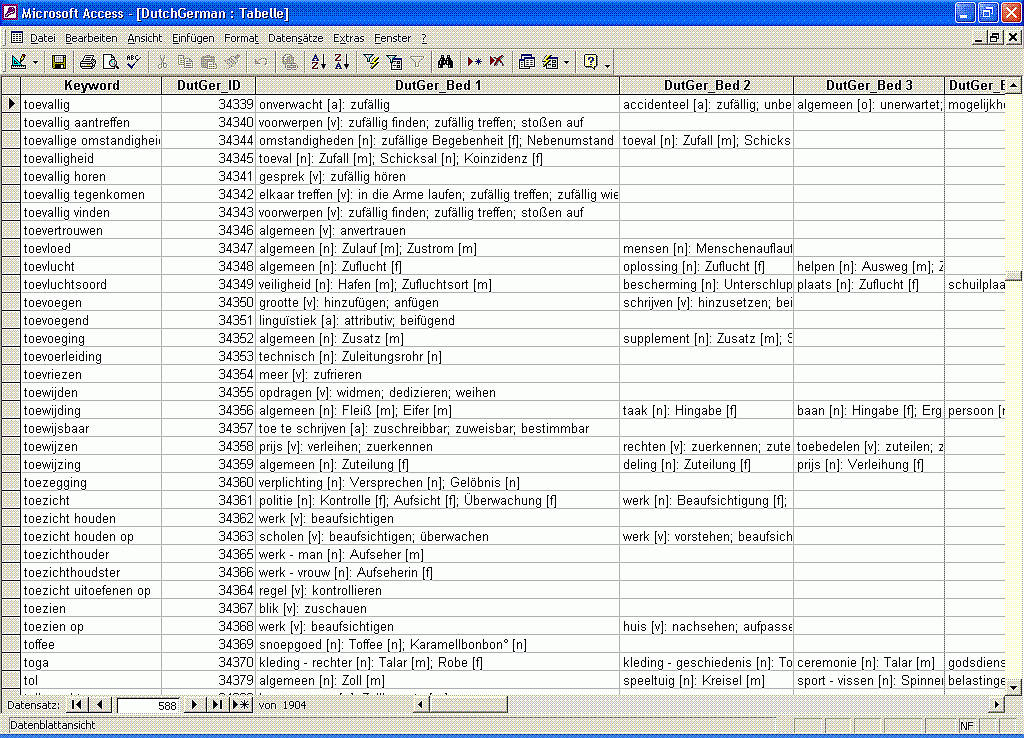Screen dimensions: 1024x738
Task: Click the cell 'taak [n]: Hingabe [f]'
Action: click(707, 411)
